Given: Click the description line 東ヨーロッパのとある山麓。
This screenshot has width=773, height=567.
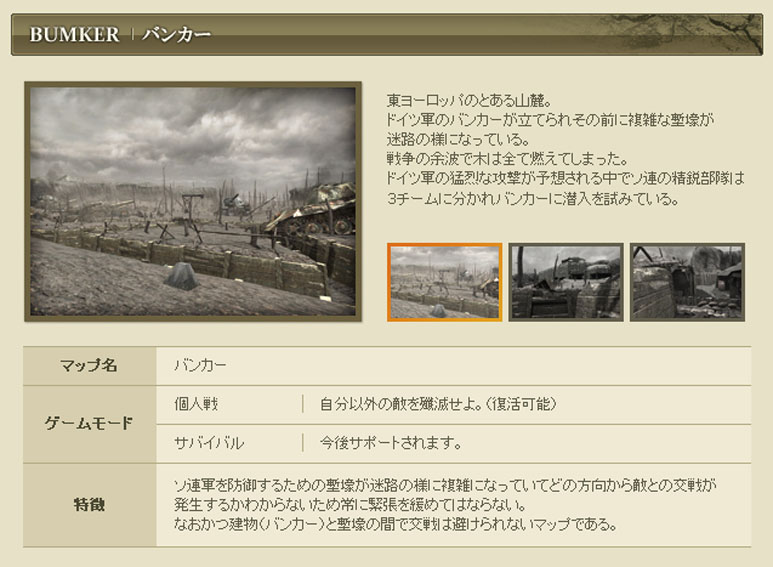Looking at the screenshot, I should coord(469,101).
